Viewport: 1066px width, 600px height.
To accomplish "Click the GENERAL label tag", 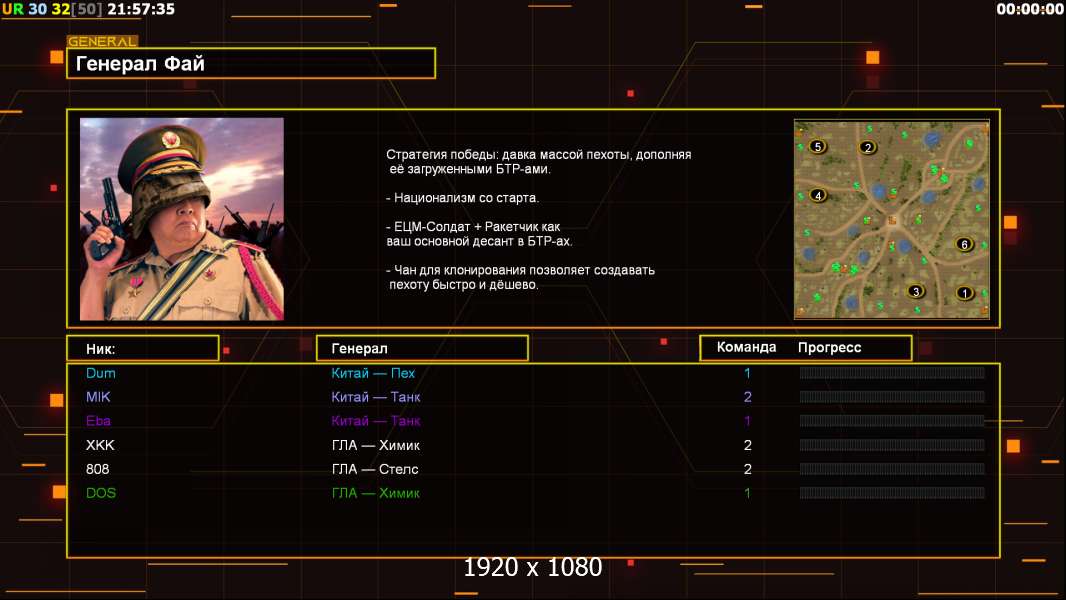I will pyautogui.click(x=102, y=41).
